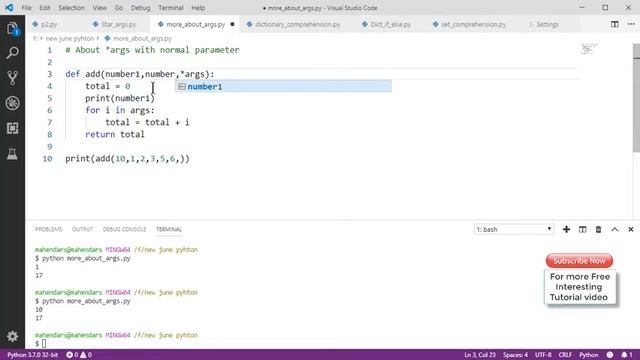Click the 'return total' code line
This screenshot has height=360, width=640.
point(115,134)
